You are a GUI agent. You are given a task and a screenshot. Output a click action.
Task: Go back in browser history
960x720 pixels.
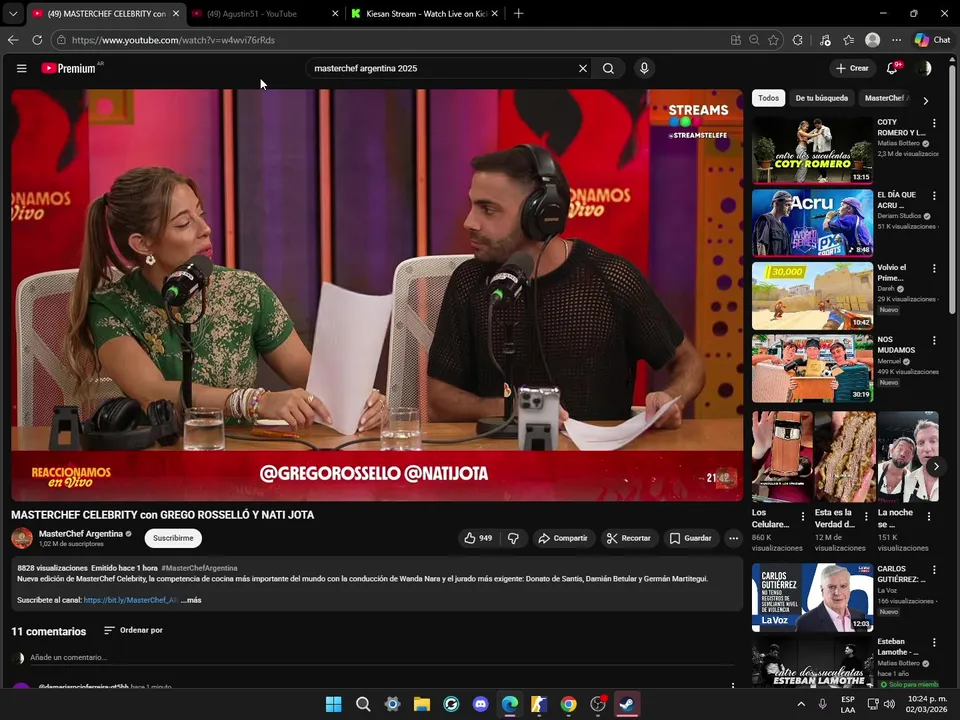point(13,40)
